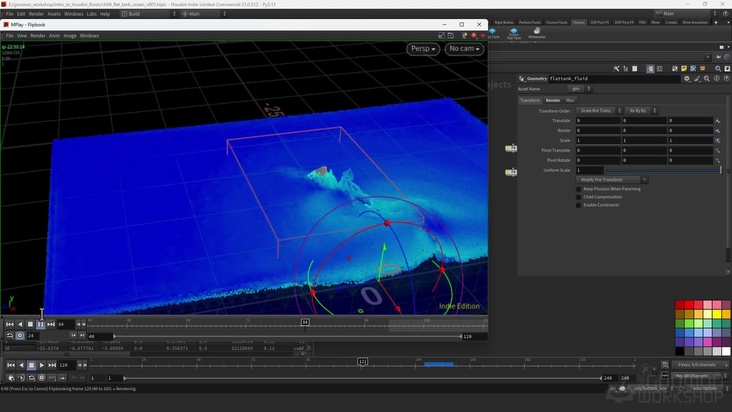Expand the Modify Pre-Transform dropdown
Screen dimensions: 732x412
coord(612,180)
